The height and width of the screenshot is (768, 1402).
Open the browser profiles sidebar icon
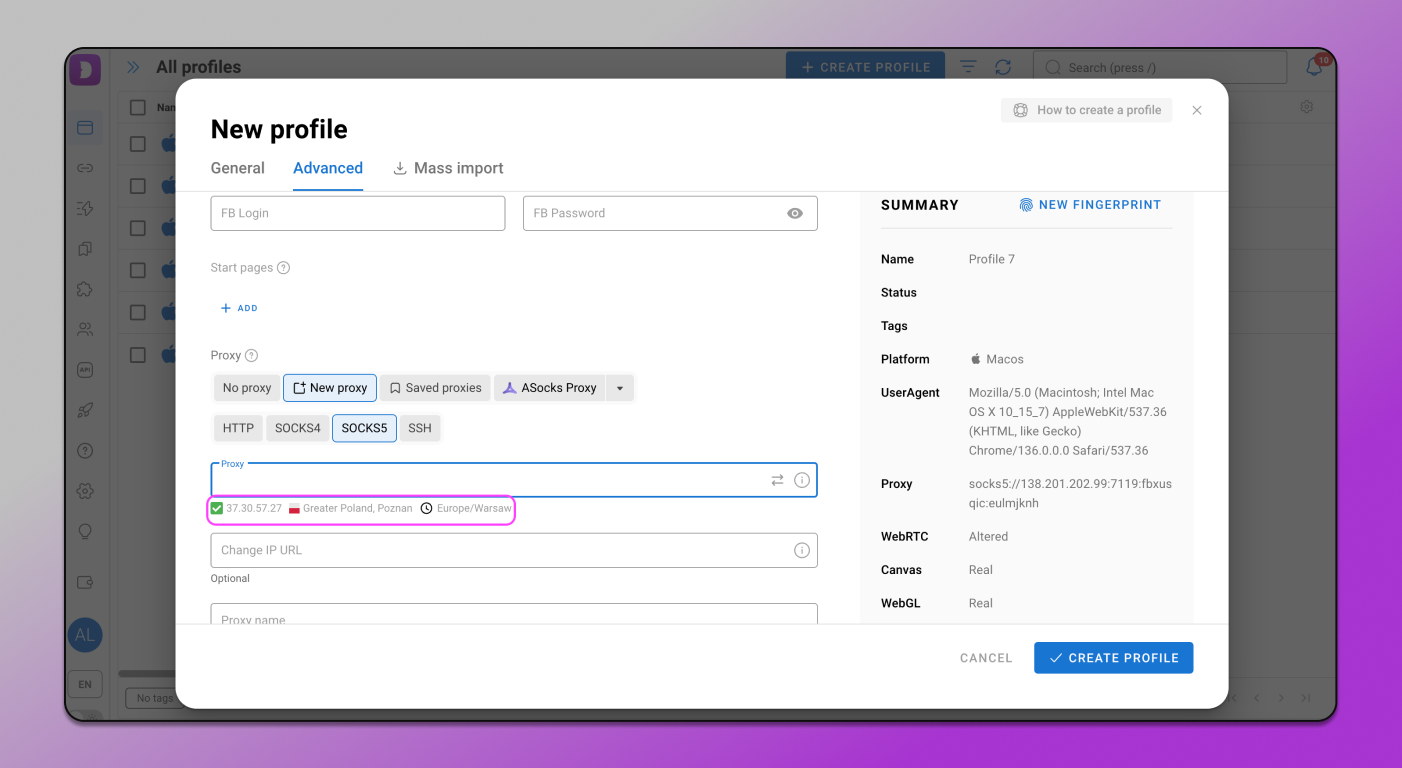[85, 127]
